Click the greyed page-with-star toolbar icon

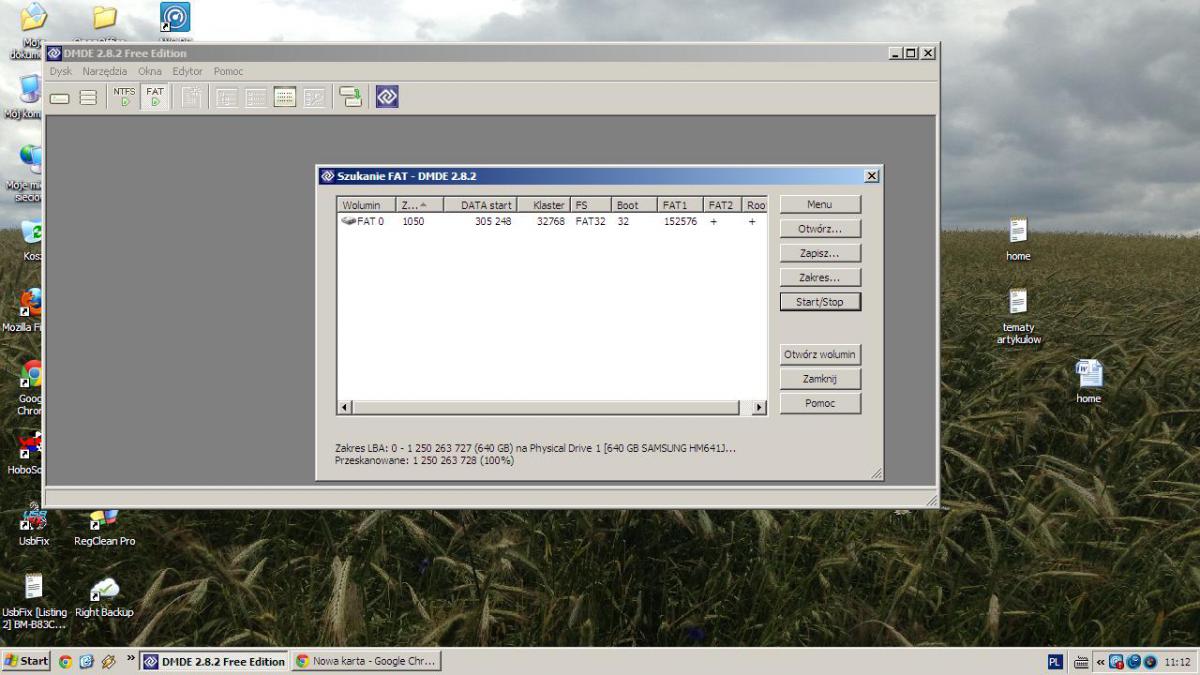pyautogui.click(x=191, y=97)
